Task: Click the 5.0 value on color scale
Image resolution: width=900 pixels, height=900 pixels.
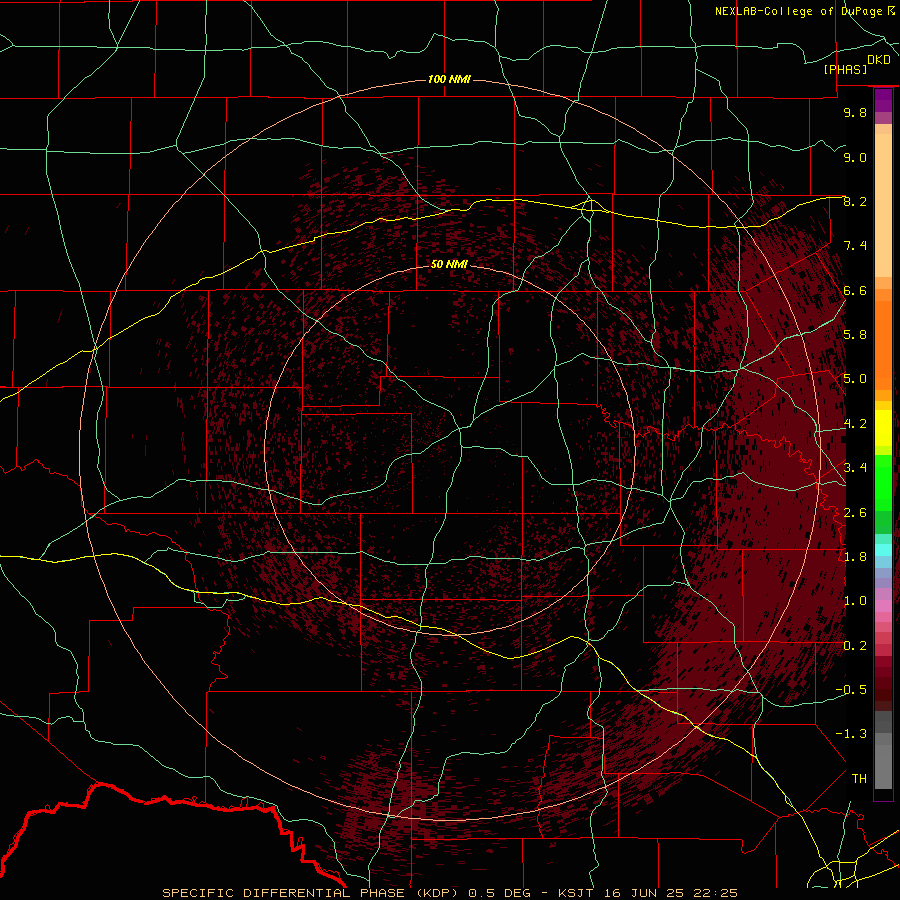Action: tap(855, 379)
